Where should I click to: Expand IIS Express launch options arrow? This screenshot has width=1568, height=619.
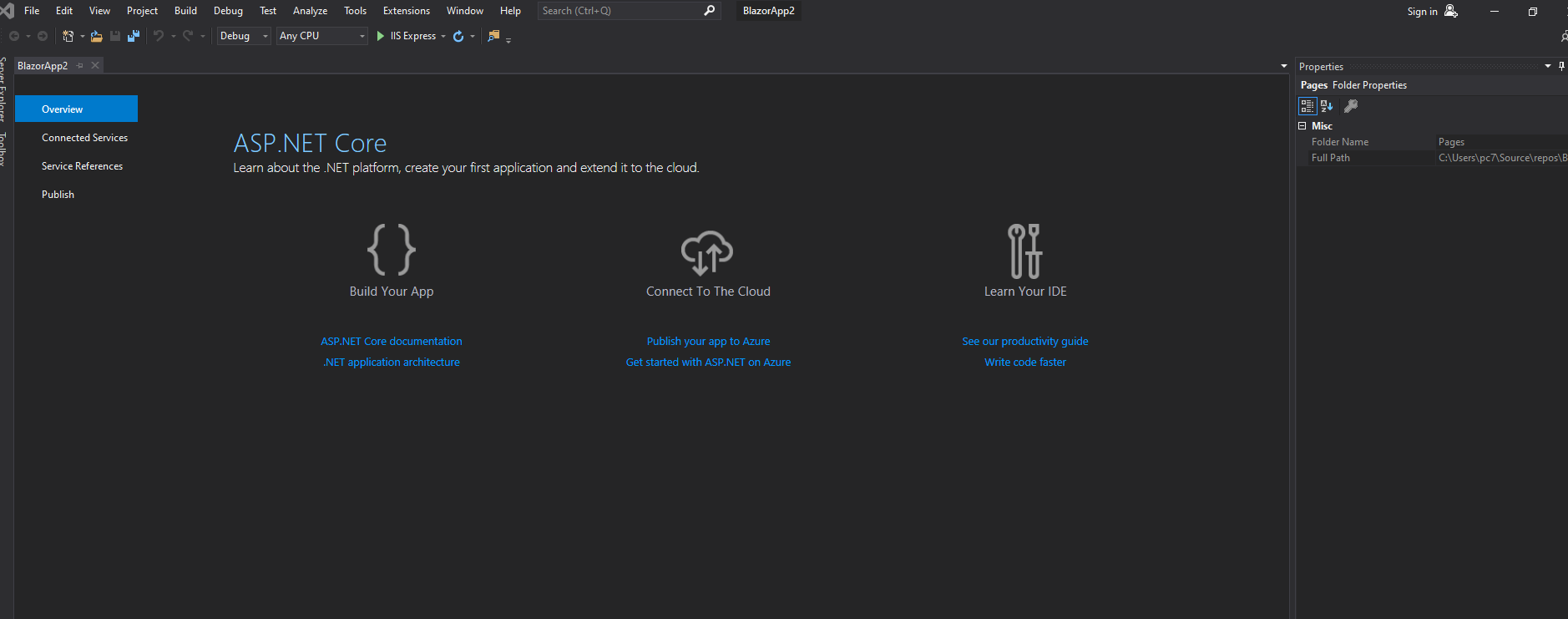[x=443, y=36]
